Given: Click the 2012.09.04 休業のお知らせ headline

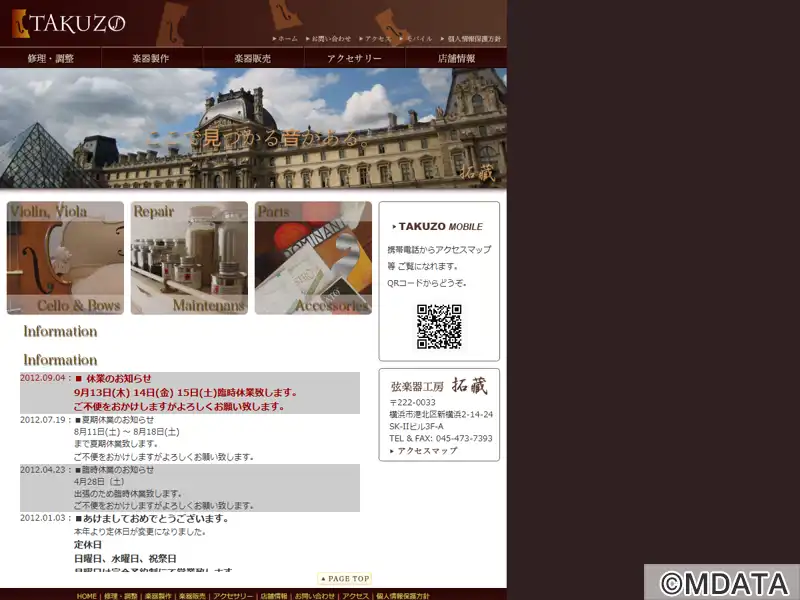Looking at the screenshot, I should tap(113, 379).
